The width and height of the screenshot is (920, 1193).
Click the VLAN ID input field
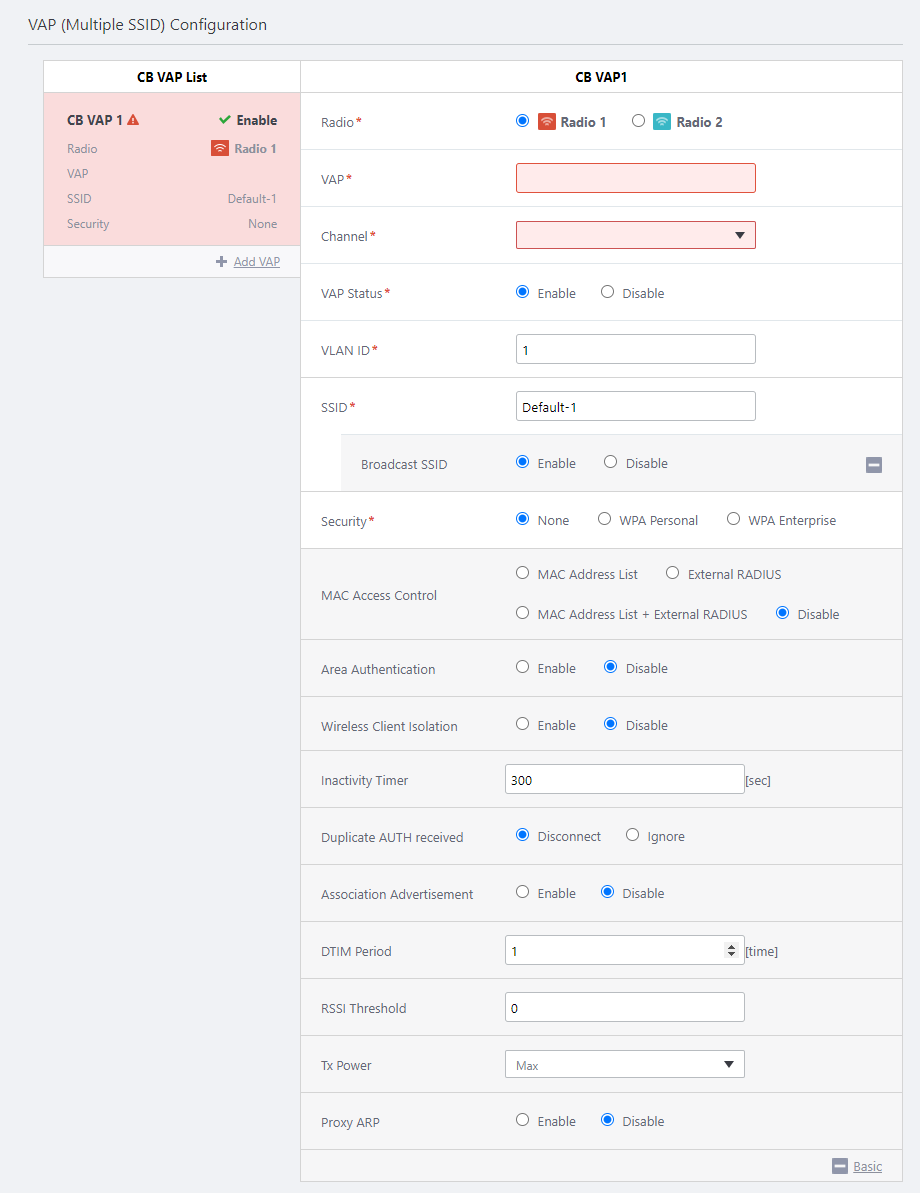click(635, 349)
